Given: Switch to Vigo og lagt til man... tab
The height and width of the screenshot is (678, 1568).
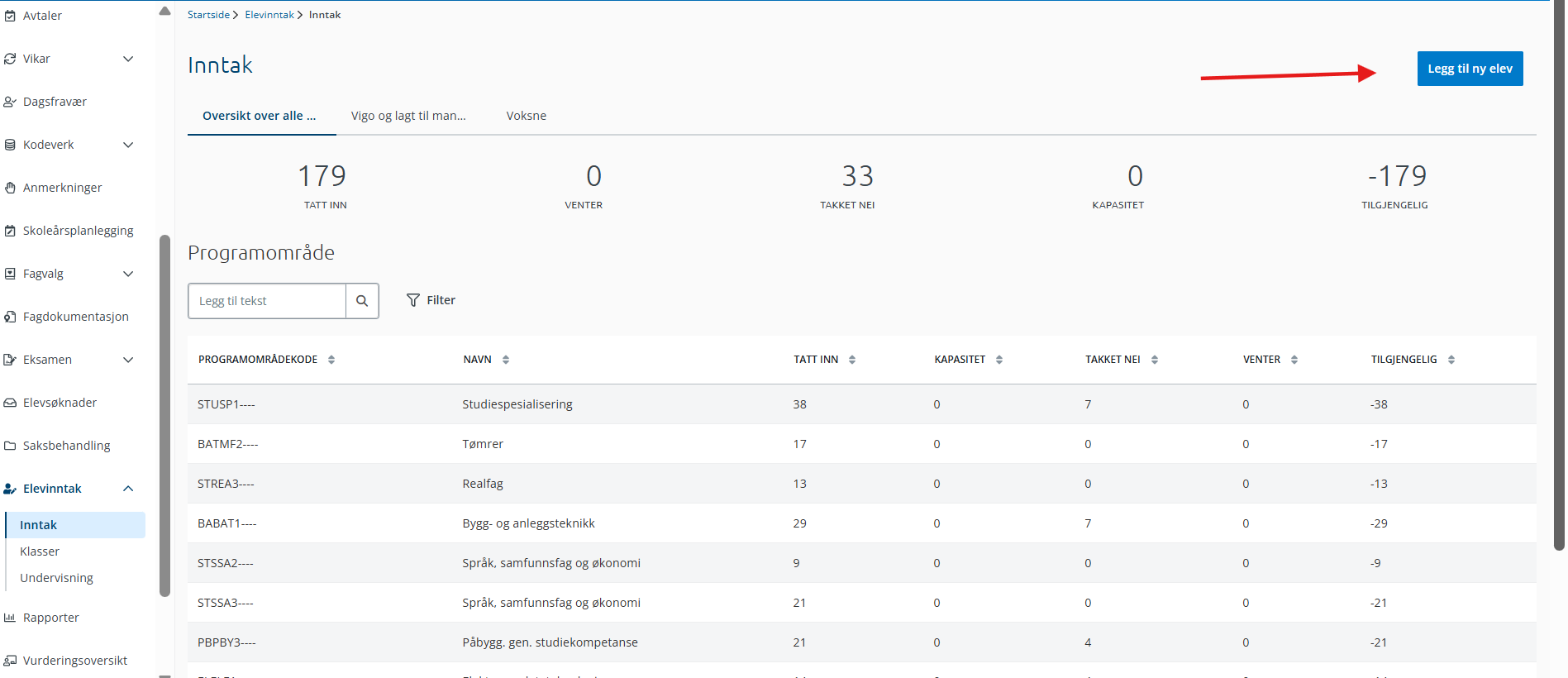Looking at the screenshot, I should pyautogui.click(x=408, y=116).
